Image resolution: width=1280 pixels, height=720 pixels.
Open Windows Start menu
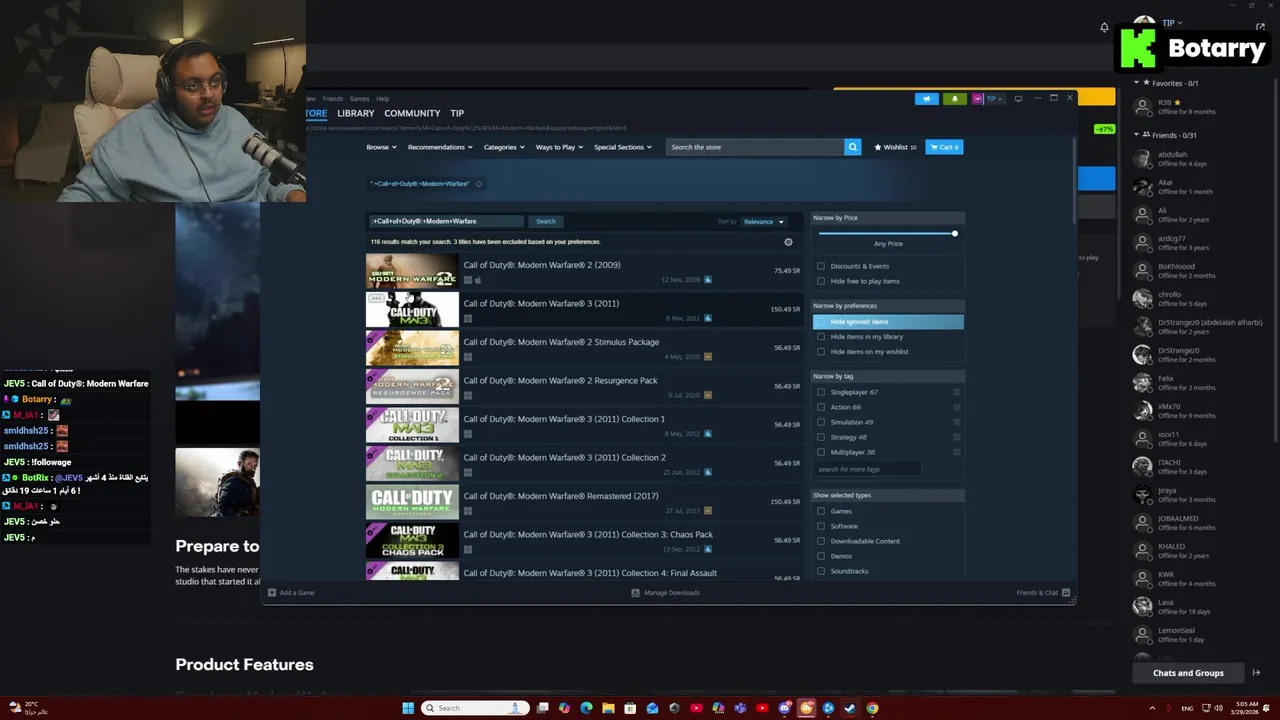click(408, 708)
